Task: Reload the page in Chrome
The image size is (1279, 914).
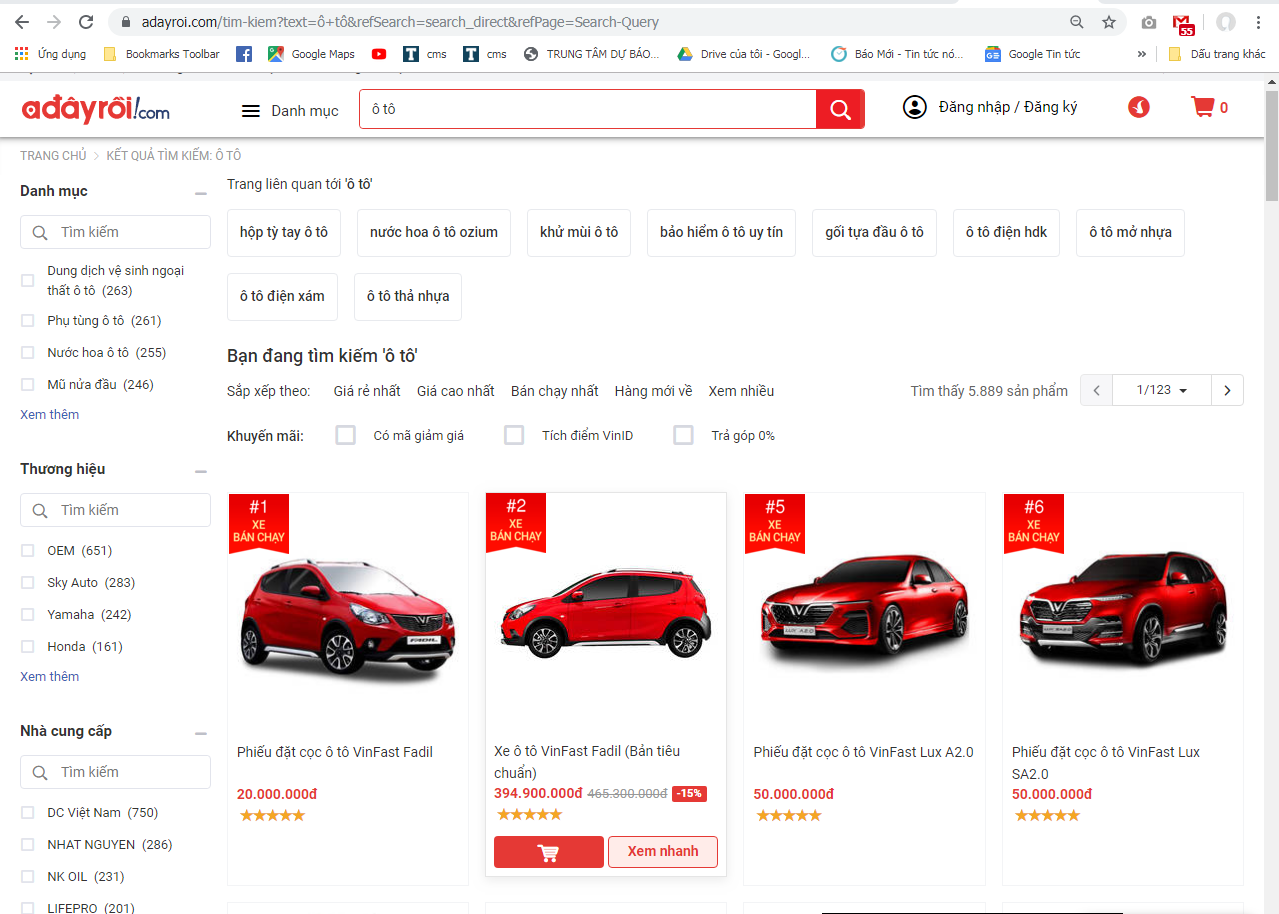Action: 86,22
